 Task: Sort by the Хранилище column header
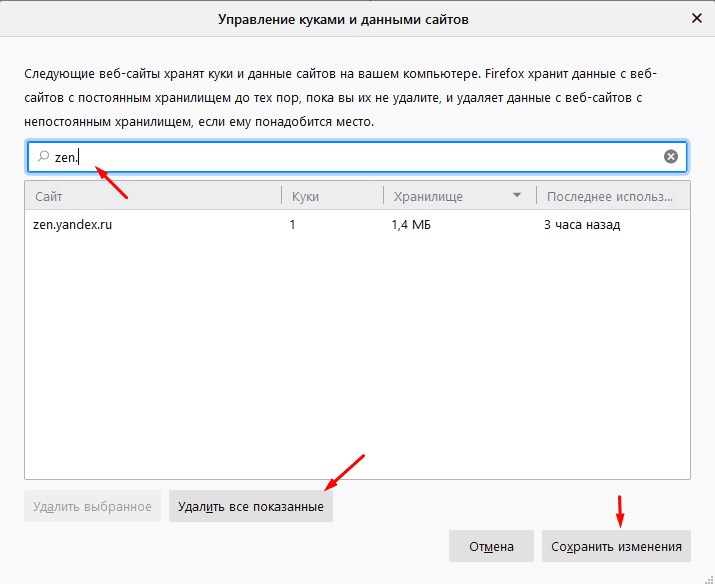[x=460, y=196]
